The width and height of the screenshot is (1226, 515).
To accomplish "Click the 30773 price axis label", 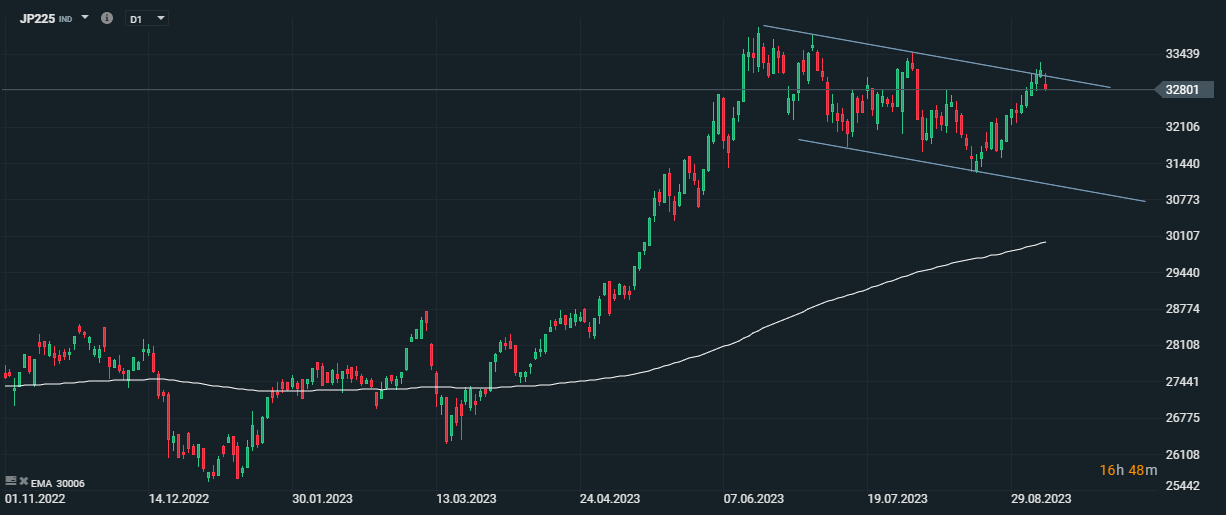I will click(x=1182, y=200).
